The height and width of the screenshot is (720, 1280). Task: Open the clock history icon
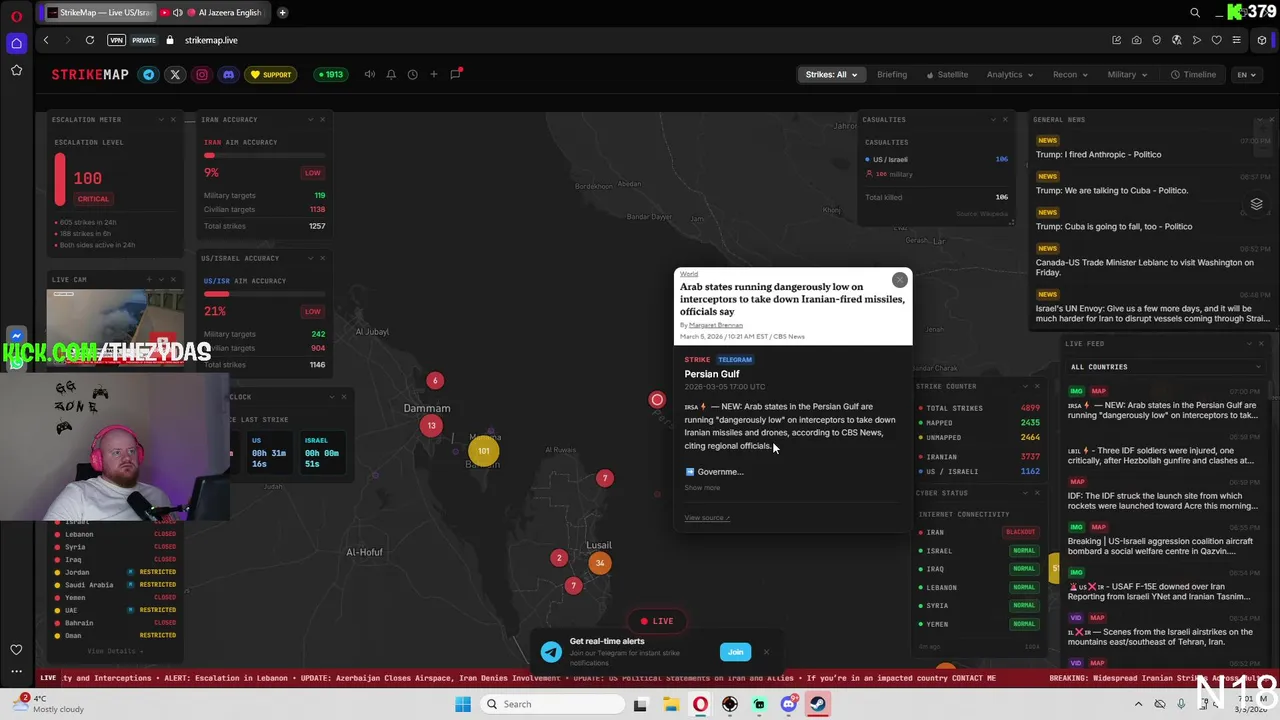[412, 74]
